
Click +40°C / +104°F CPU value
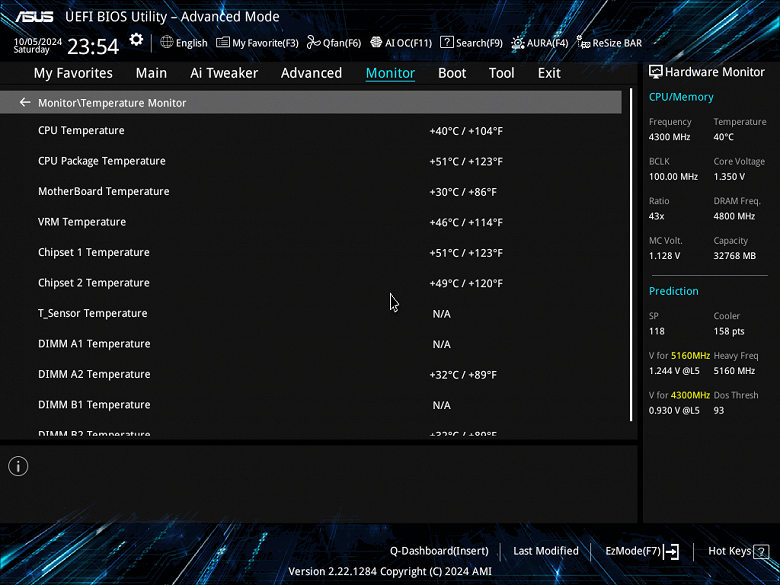point(466,131)
